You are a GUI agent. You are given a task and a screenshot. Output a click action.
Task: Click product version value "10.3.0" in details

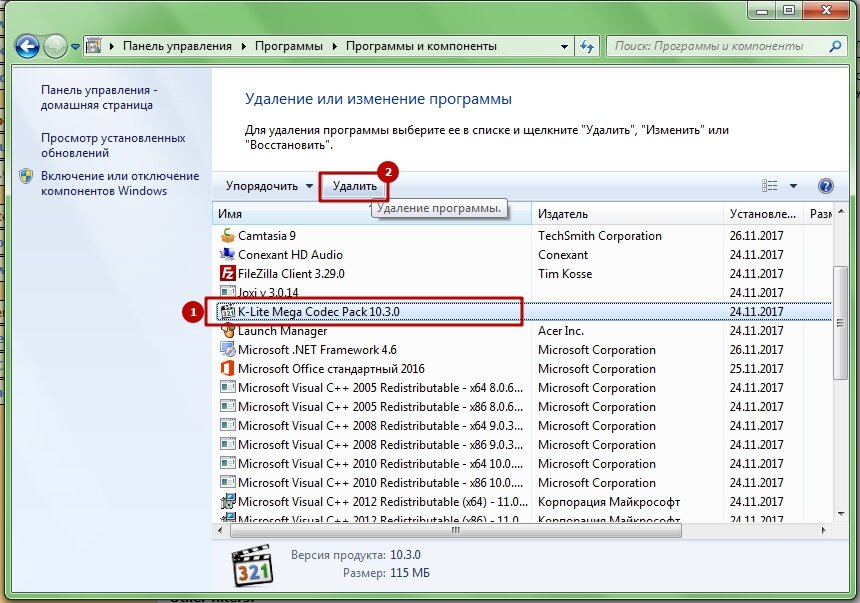pos(405,555)
